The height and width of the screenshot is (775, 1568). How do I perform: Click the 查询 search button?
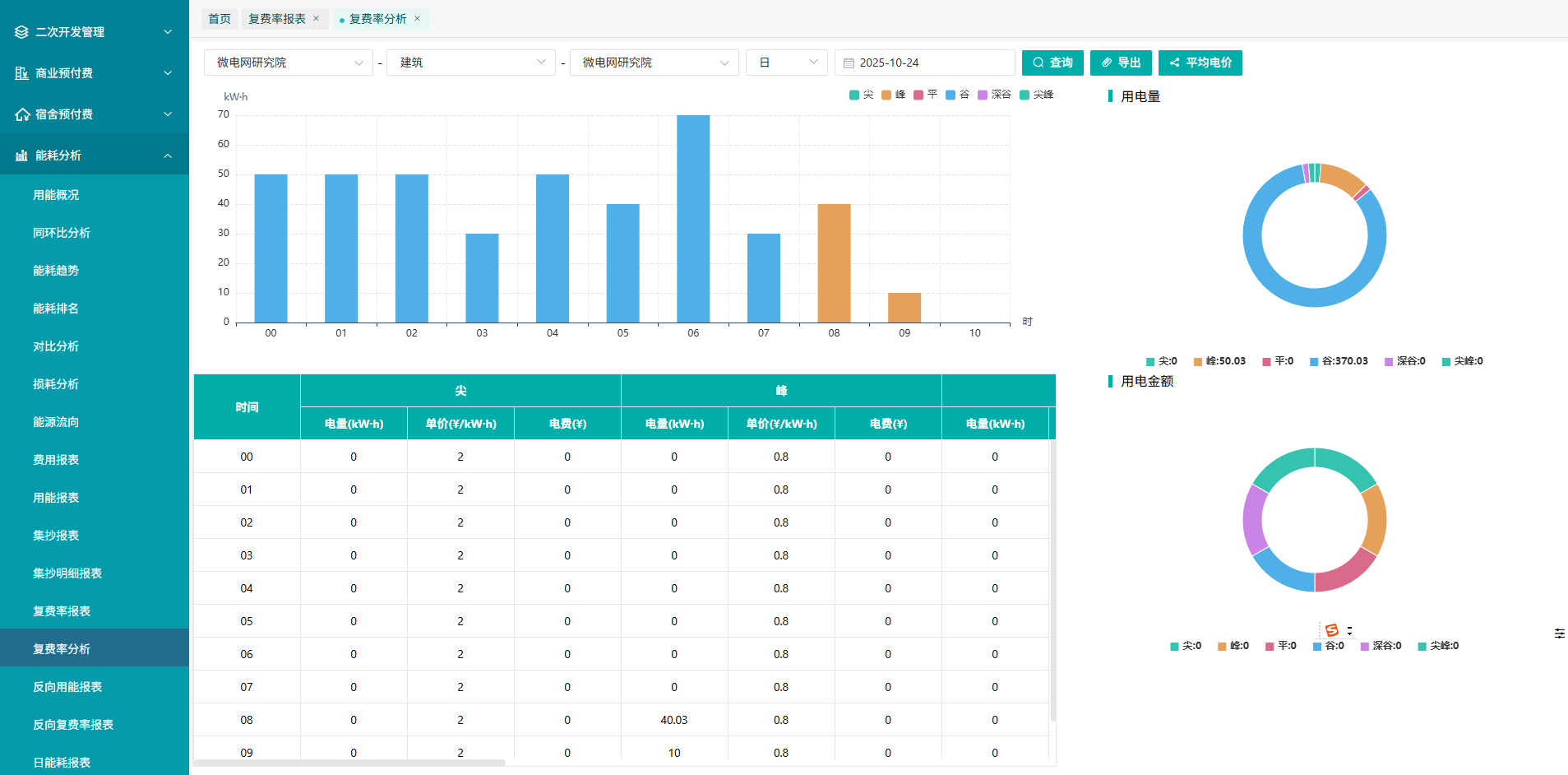coord(1052,63)
